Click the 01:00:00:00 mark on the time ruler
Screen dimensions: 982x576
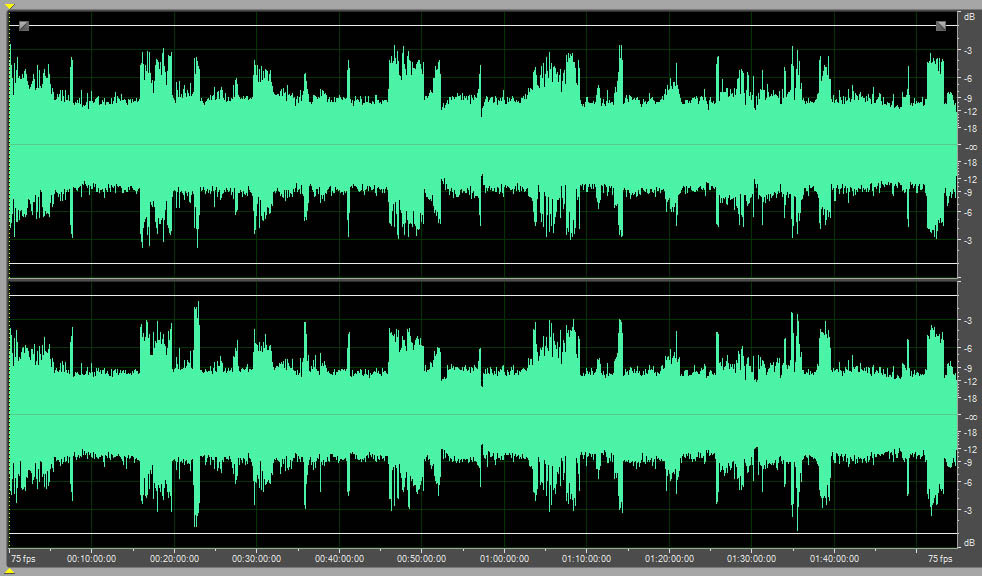pos(504,558)
